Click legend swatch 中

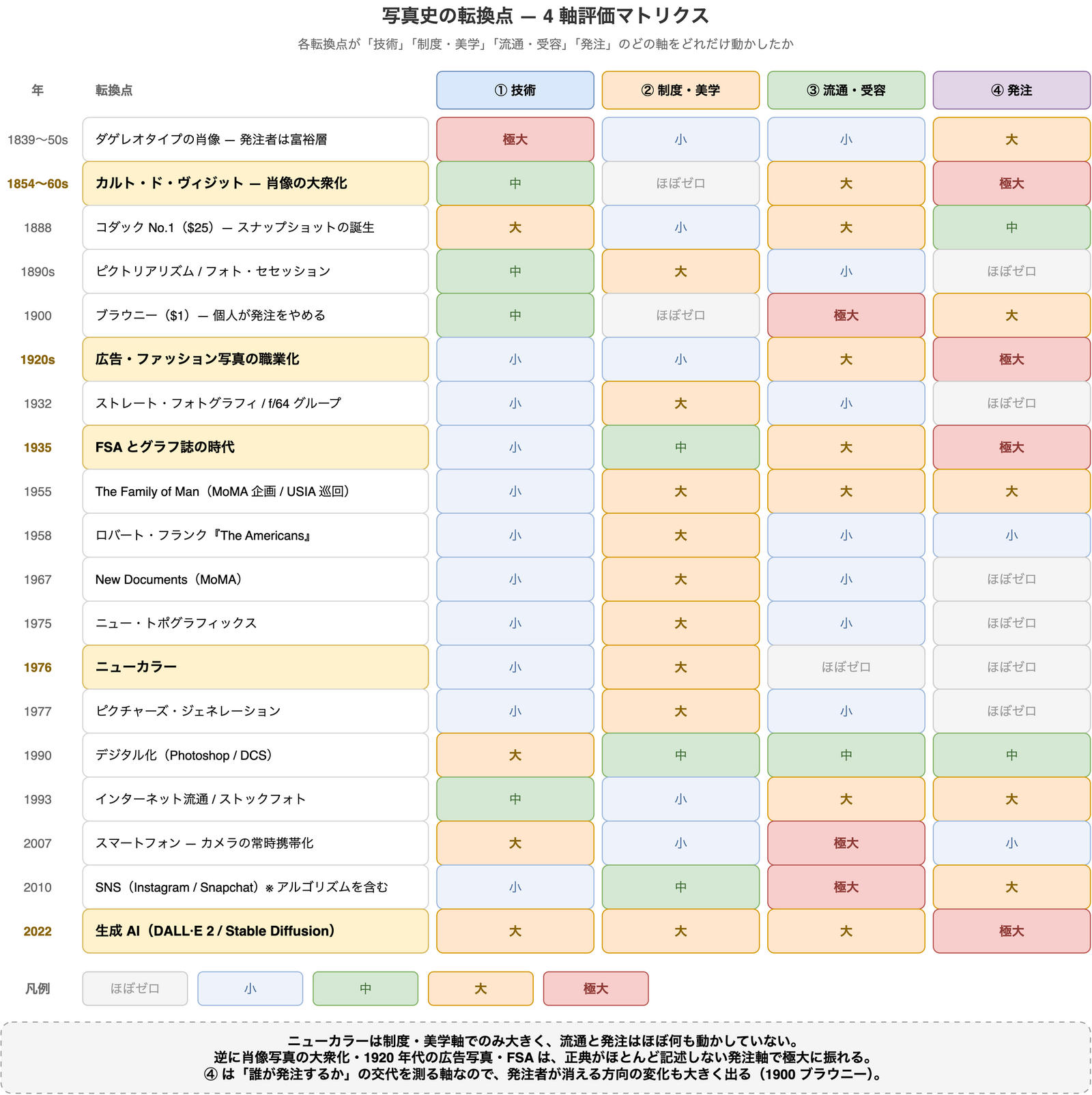pyautogui.click(x=366, y=989)
